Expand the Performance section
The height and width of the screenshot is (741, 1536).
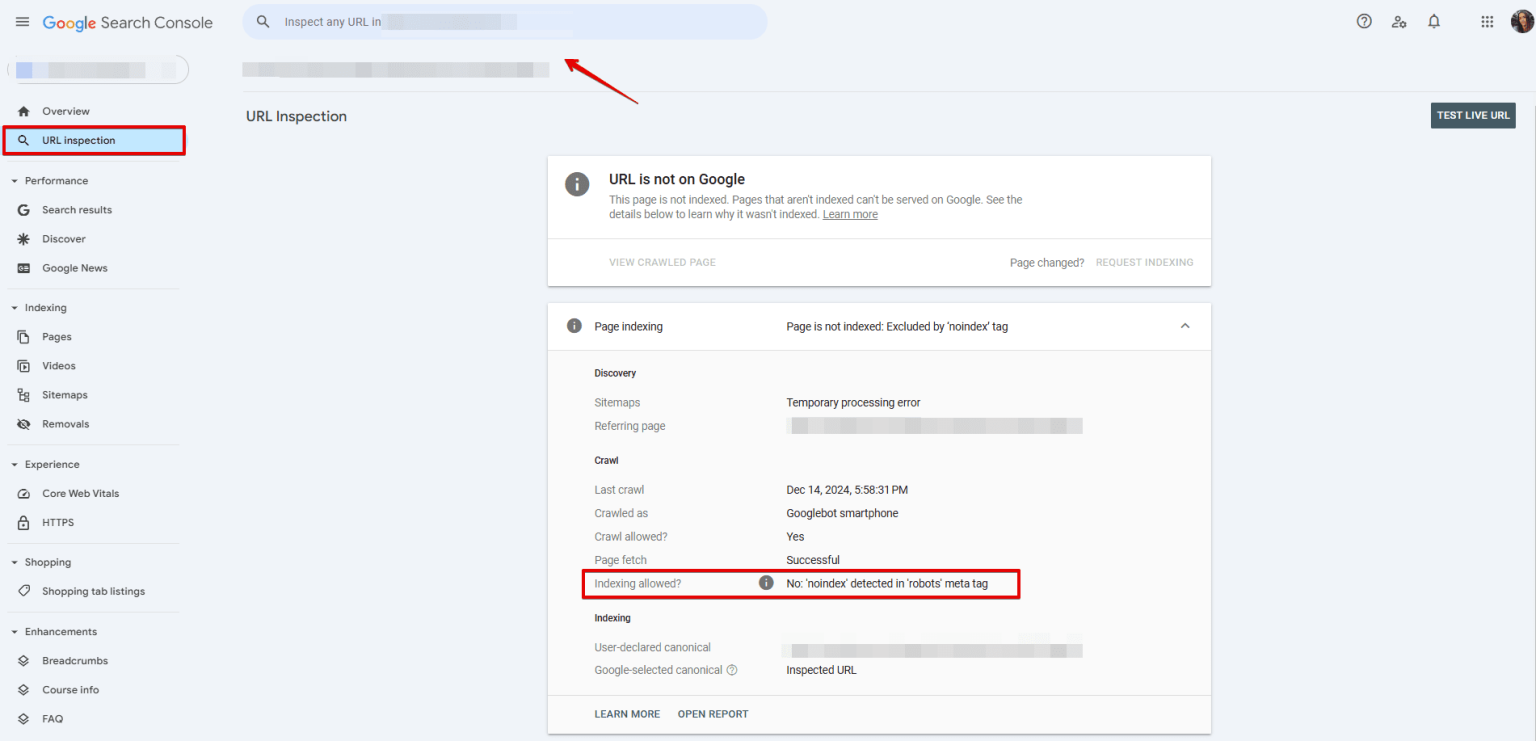pos(13,180)
